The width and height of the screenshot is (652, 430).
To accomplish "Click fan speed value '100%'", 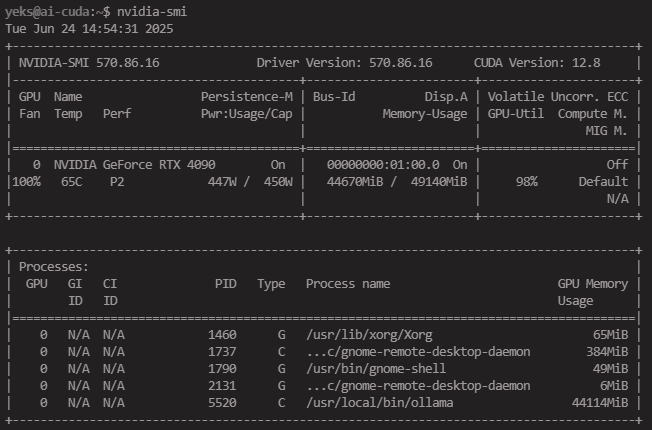I will (x=26, y=182).
